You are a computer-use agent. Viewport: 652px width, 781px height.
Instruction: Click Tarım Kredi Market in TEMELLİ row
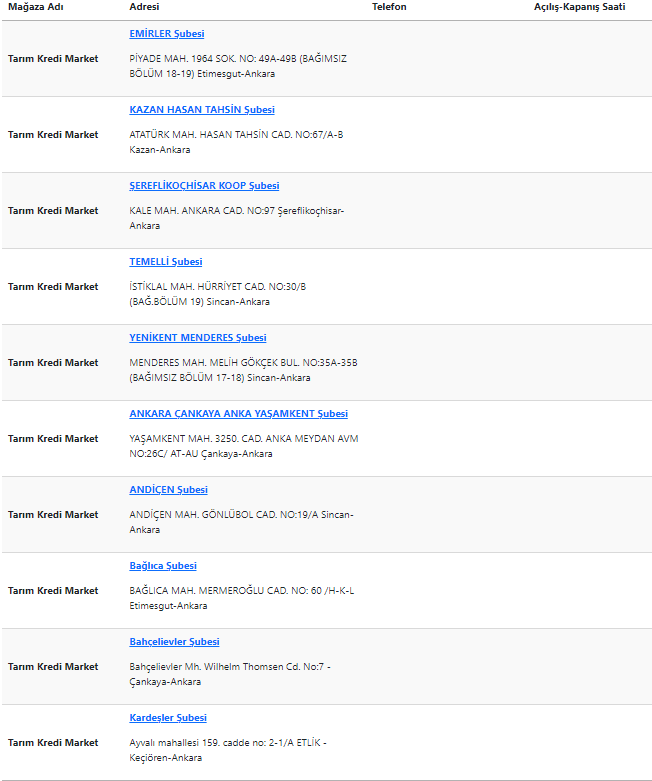tap(53, 287)
